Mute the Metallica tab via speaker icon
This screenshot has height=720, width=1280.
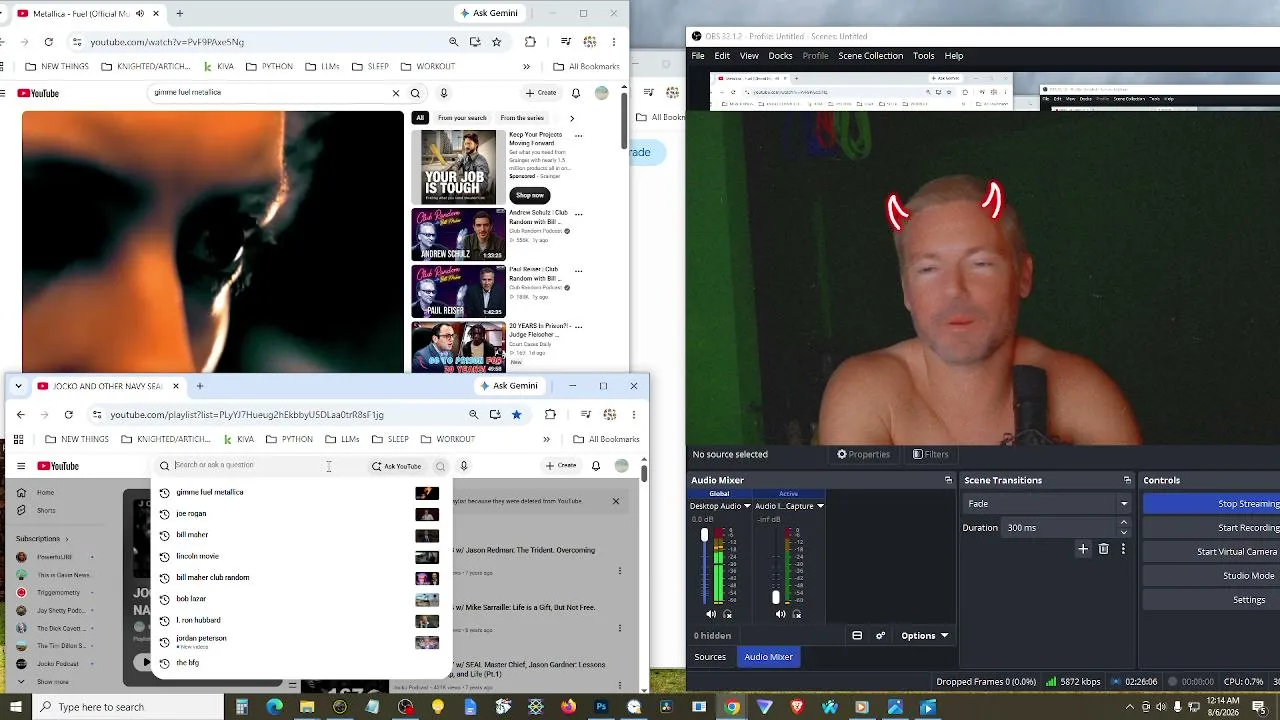(x=140, y=14)
